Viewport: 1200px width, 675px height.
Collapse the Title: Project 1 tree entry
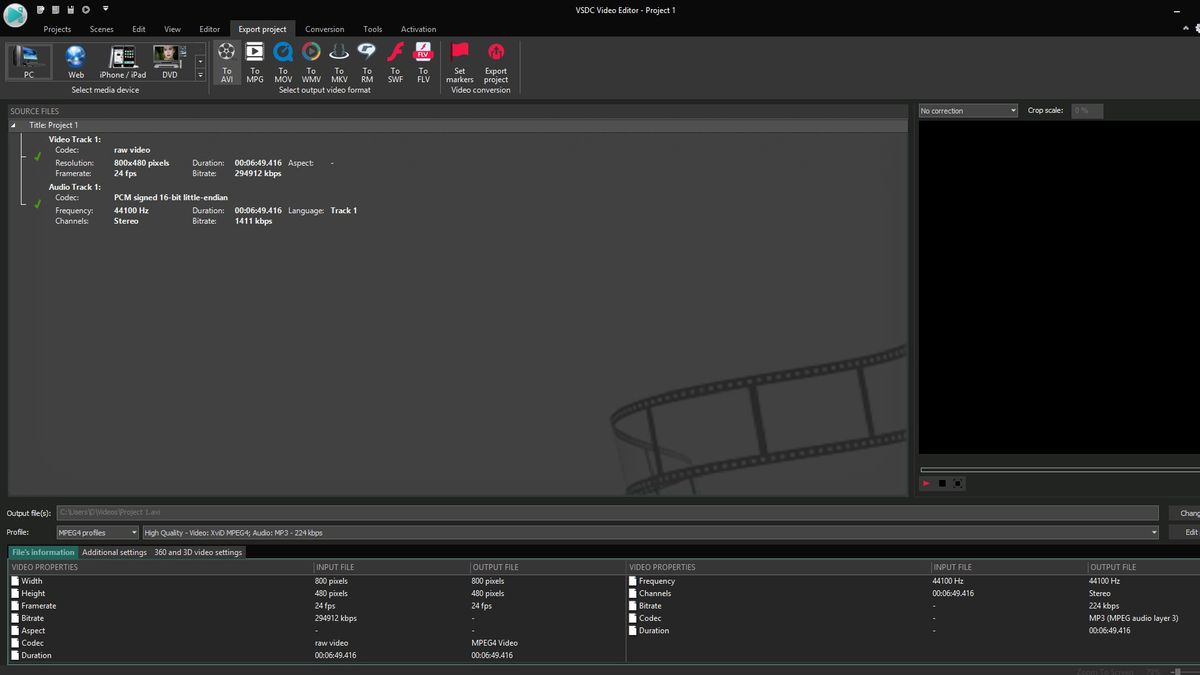(13, 125)
